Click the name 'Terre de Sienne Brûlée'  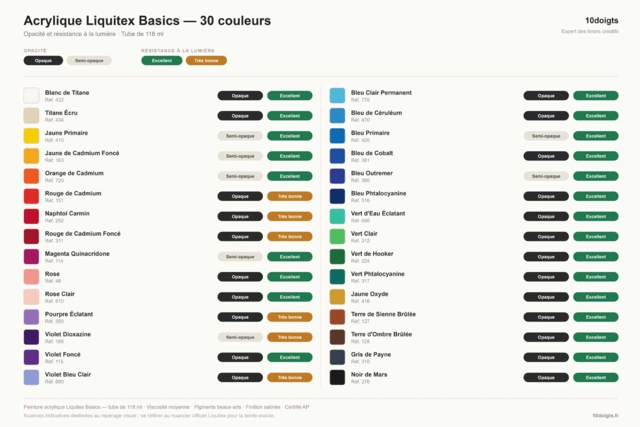tap(383, 314)
